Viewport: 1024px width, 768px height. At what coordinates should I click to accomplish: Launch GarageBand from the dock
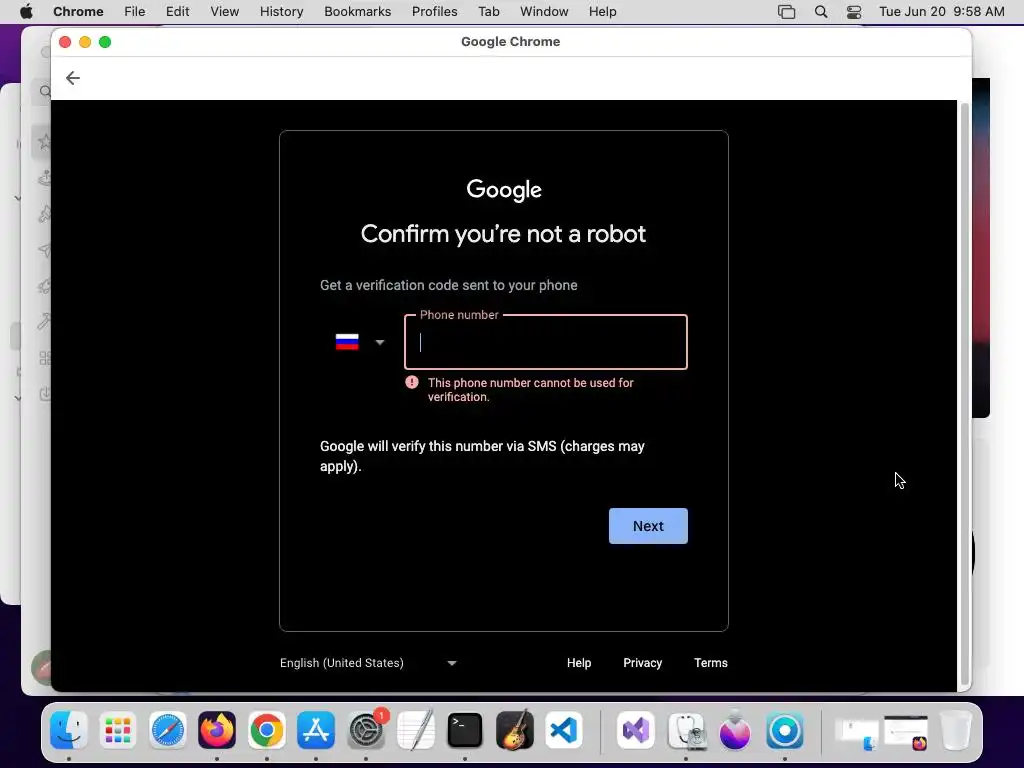tap(515, 729)
